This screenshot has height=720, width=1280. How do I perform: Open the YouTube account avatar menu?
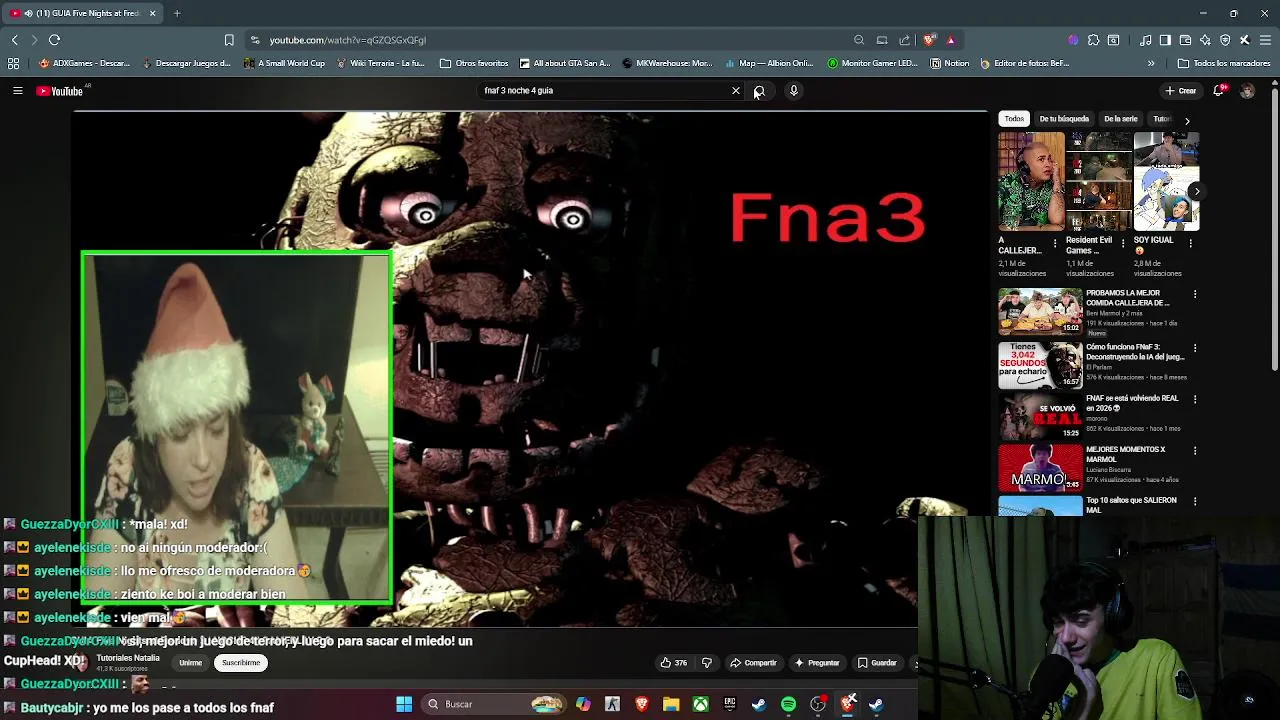(x=1247, y=91)
